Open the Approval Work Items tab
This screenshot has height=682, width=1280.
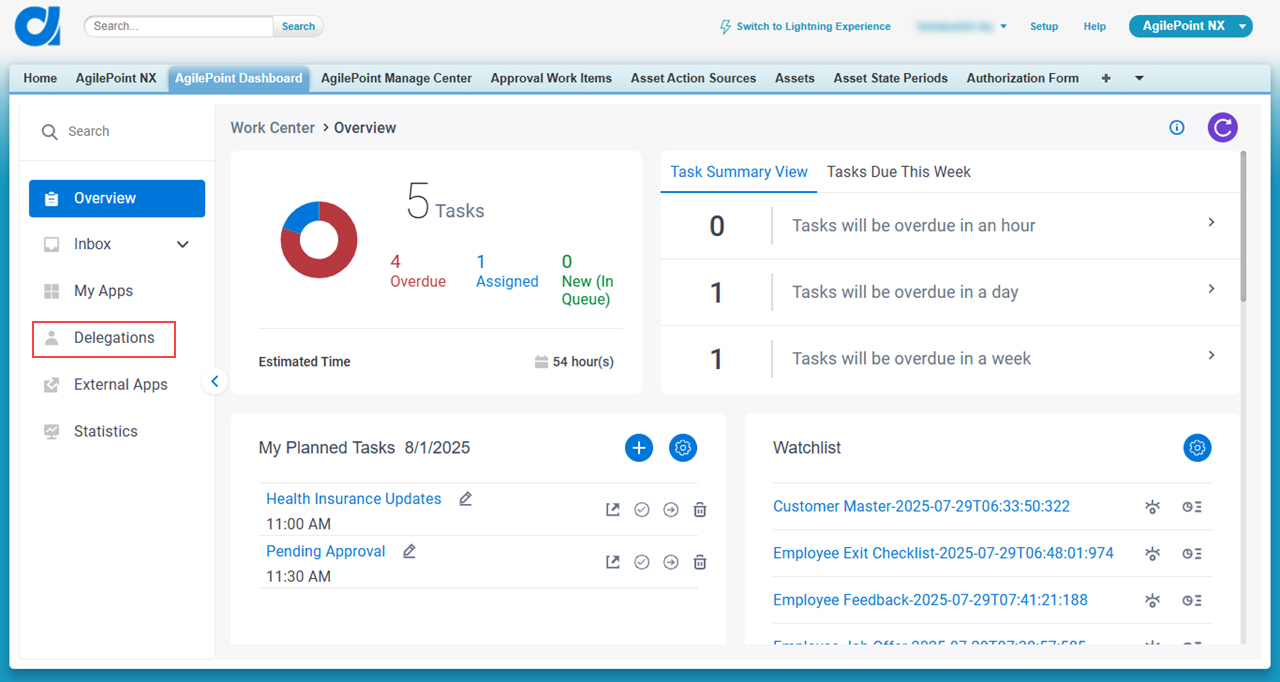click(551, 78)
